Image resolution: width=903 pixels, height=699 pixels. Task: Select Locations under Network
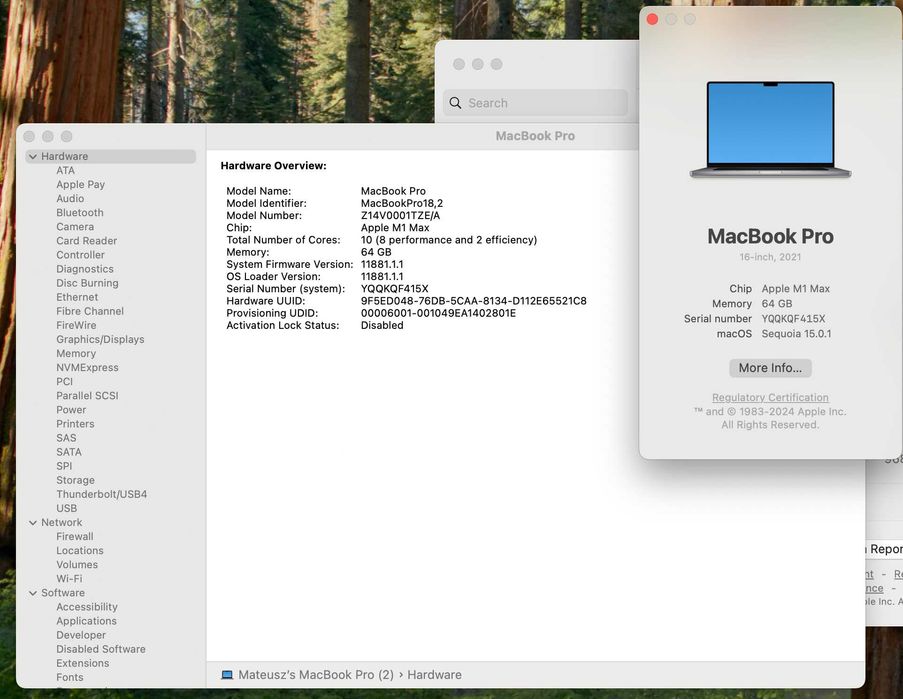80,550
